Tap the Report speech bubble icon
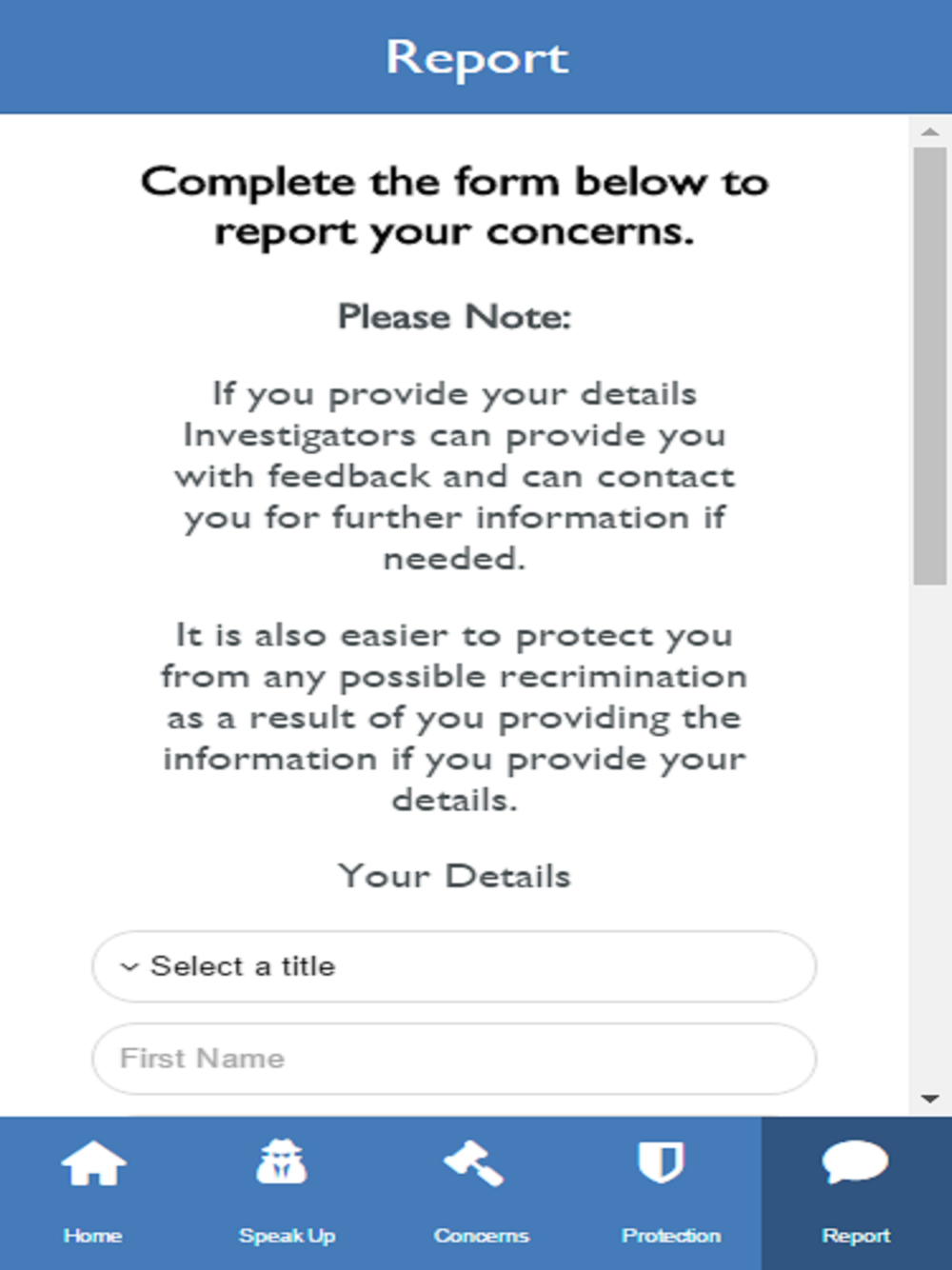This screenshot has width=952, height=1270. pyautogui.click(x=855, y=1161)
